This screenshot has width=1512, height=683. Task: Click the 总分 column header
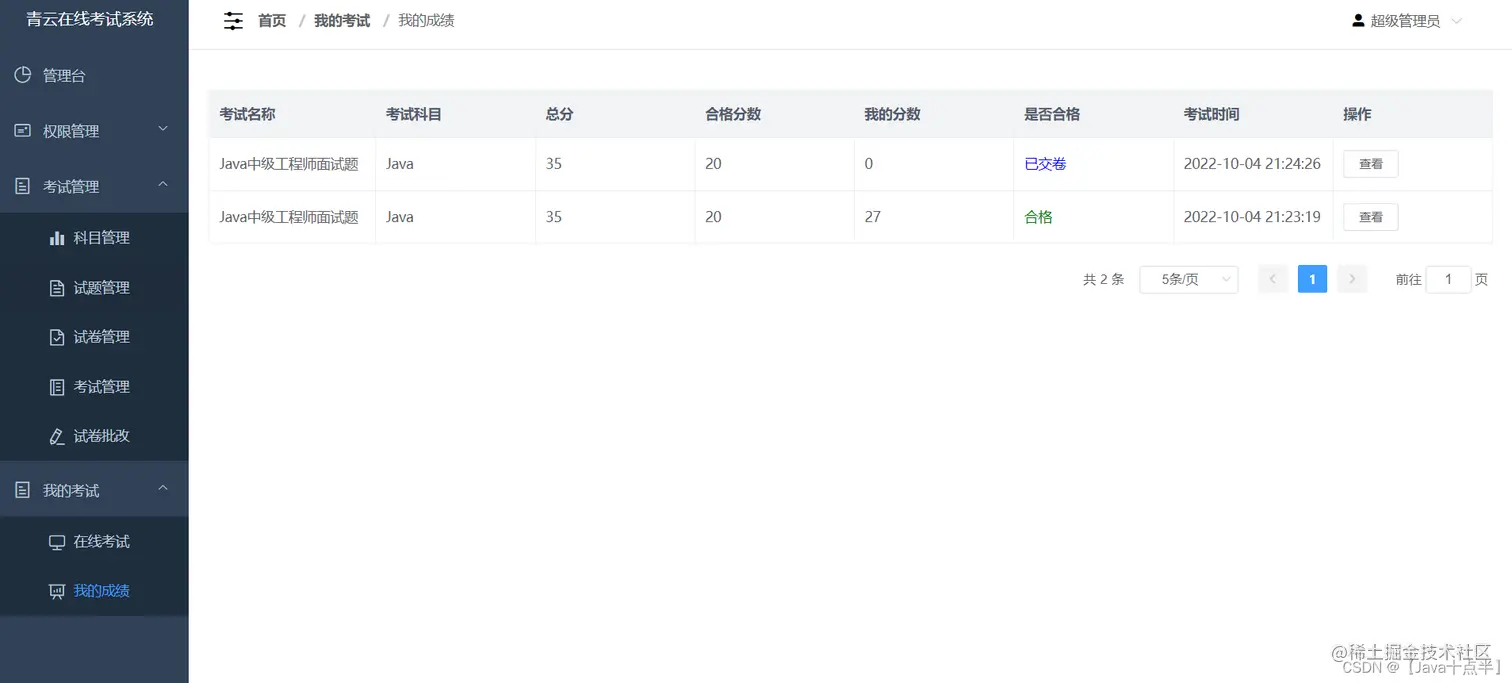tap(559, 114)
